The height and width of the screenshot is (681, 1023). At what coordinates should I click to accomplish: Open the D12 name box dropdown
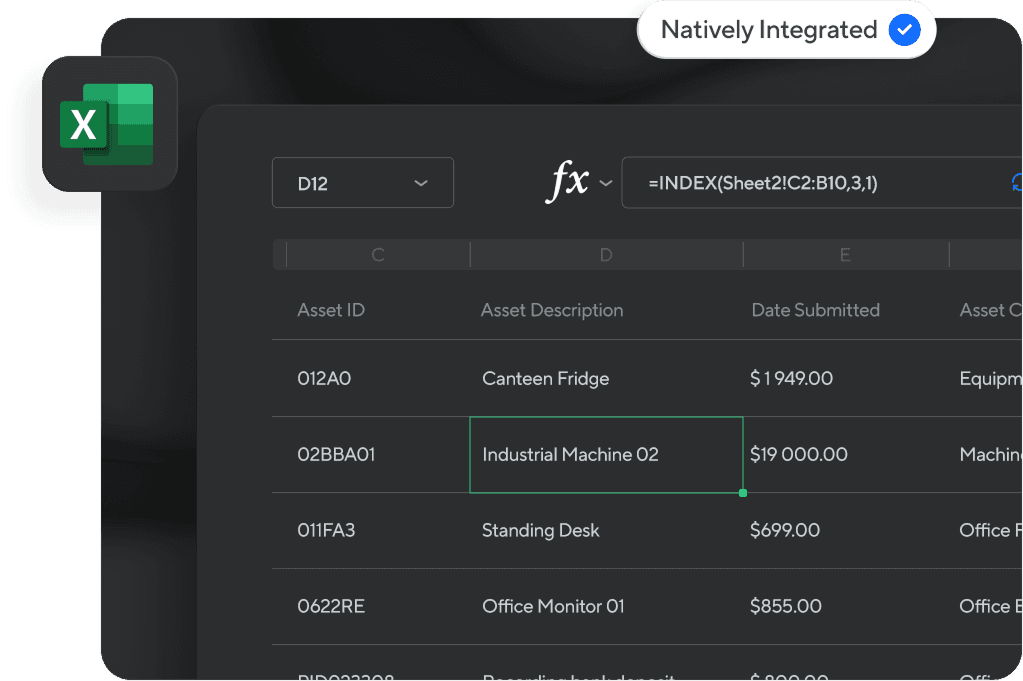point(363,183)
